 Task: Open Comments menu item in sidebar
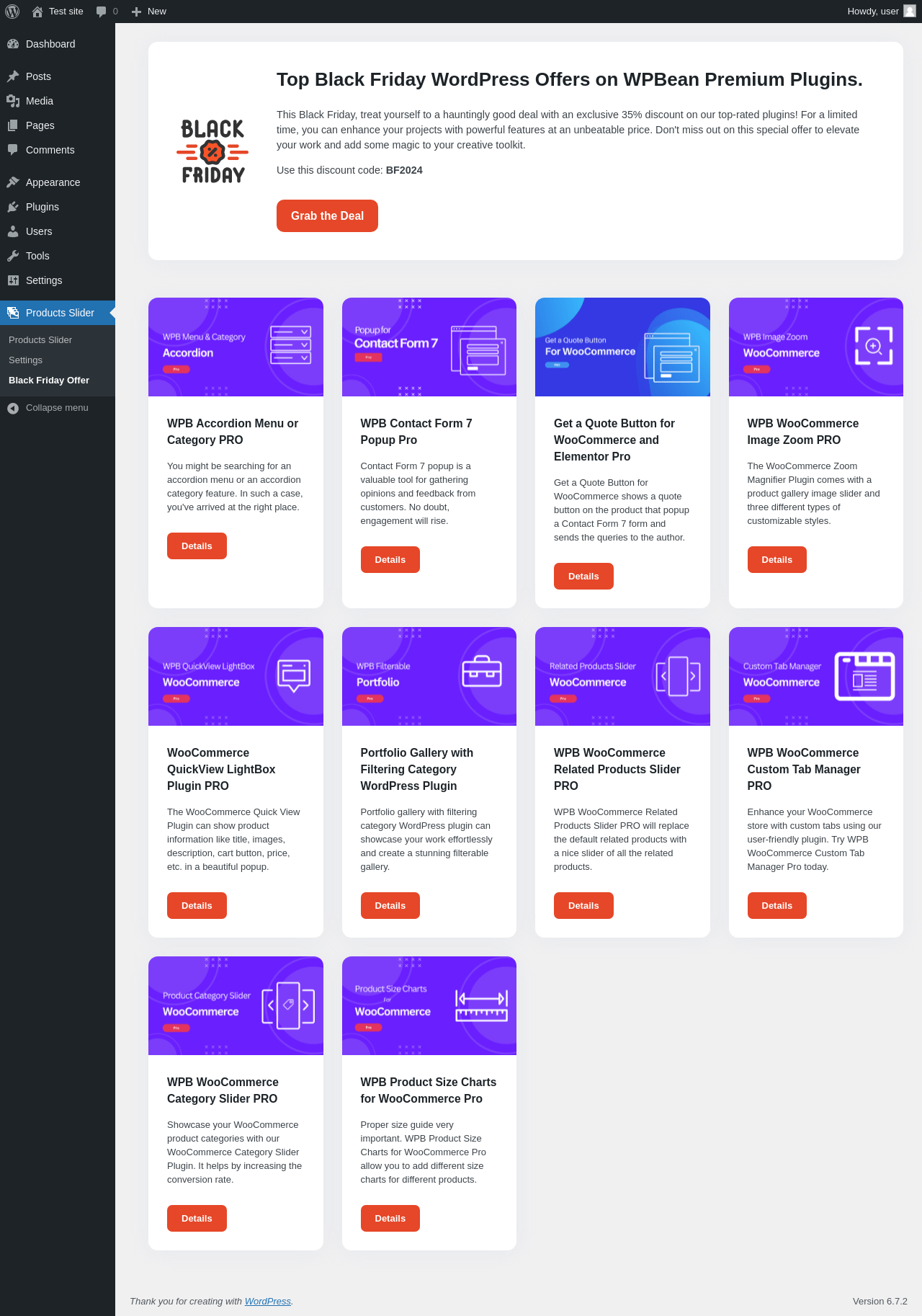[x=58, y=150]
